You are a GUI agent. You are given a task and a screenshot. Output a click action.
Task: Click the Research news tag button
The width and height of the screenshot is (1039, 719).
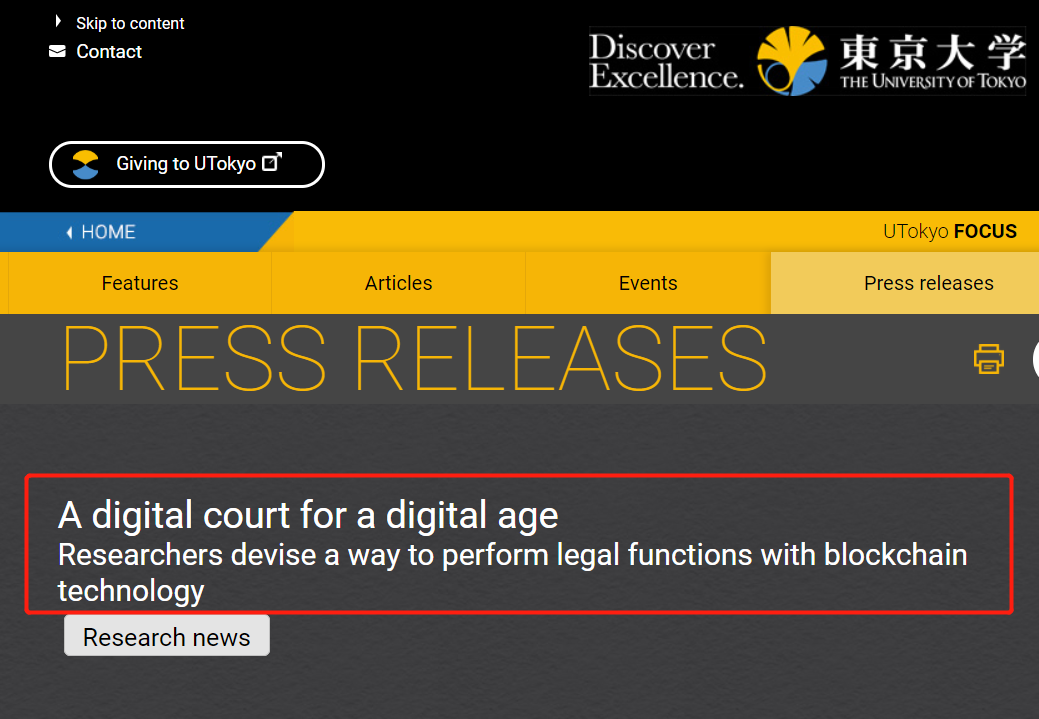(167, 636)
